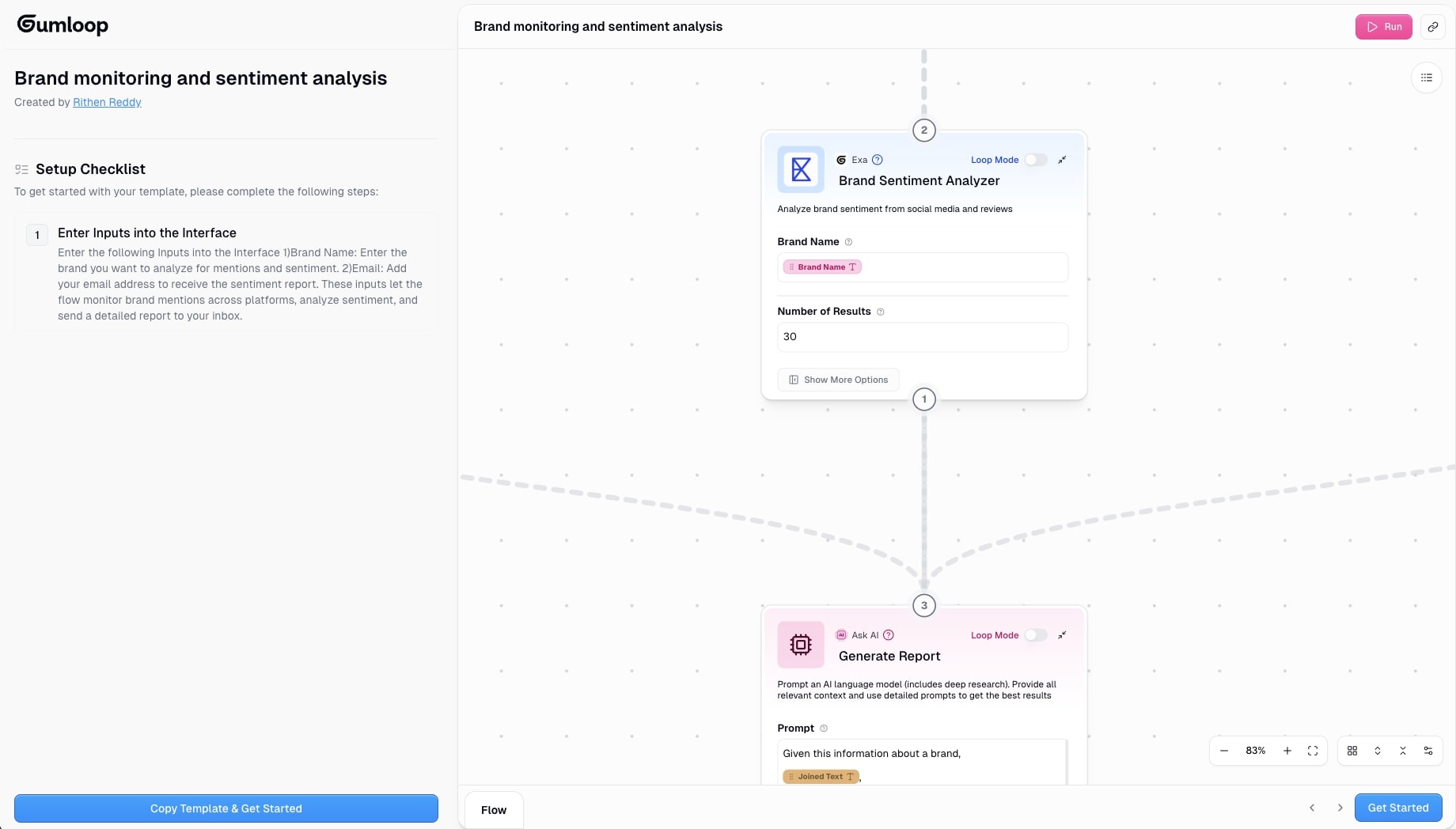This screenshot has height=829, width=1456.
Task: Enable Loop Mode on Brand Sentiment Analyzer
Action: click(1035, 160)
